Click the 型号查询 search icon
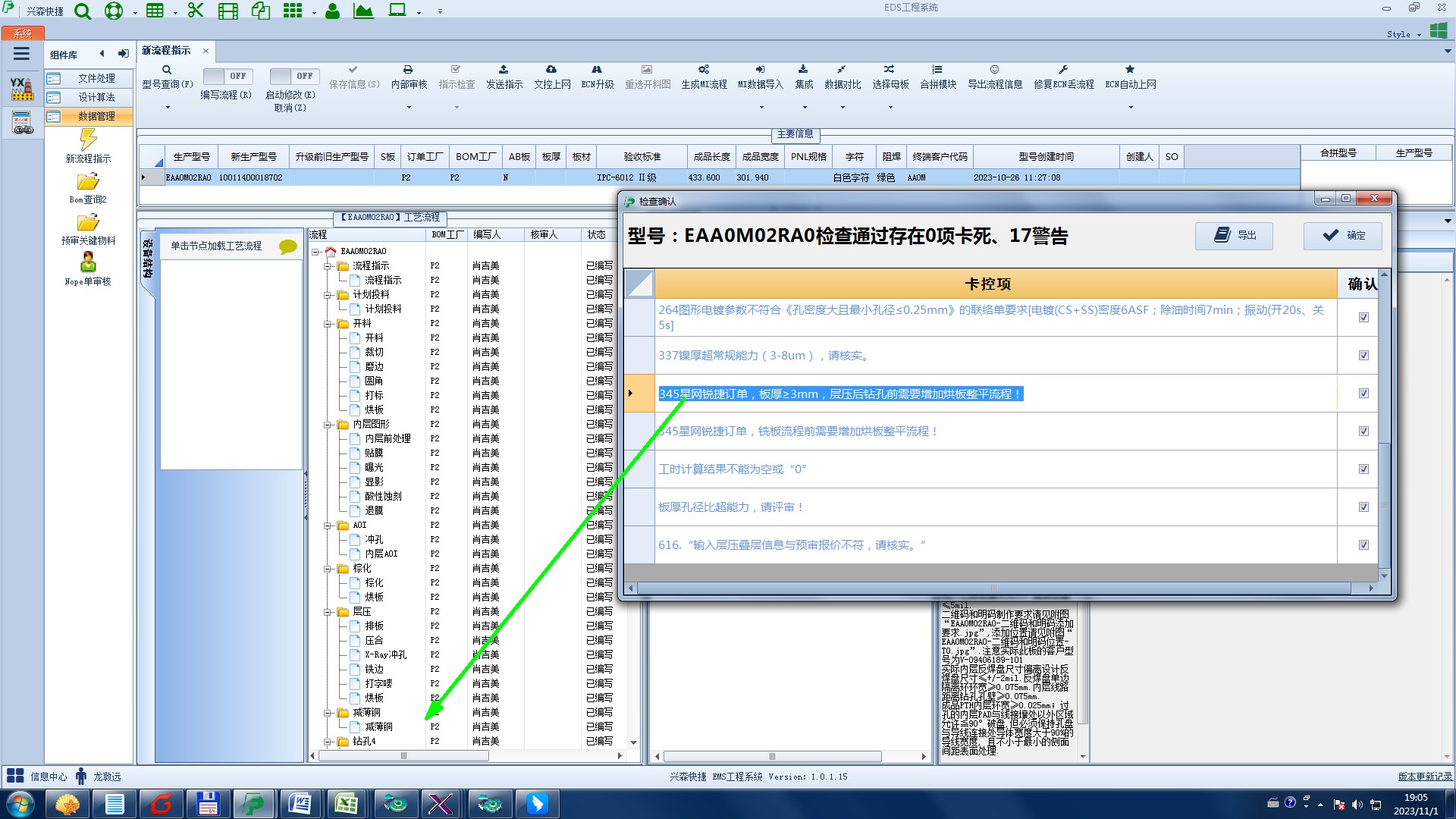The image size is (1456, 819). (167, 70)
